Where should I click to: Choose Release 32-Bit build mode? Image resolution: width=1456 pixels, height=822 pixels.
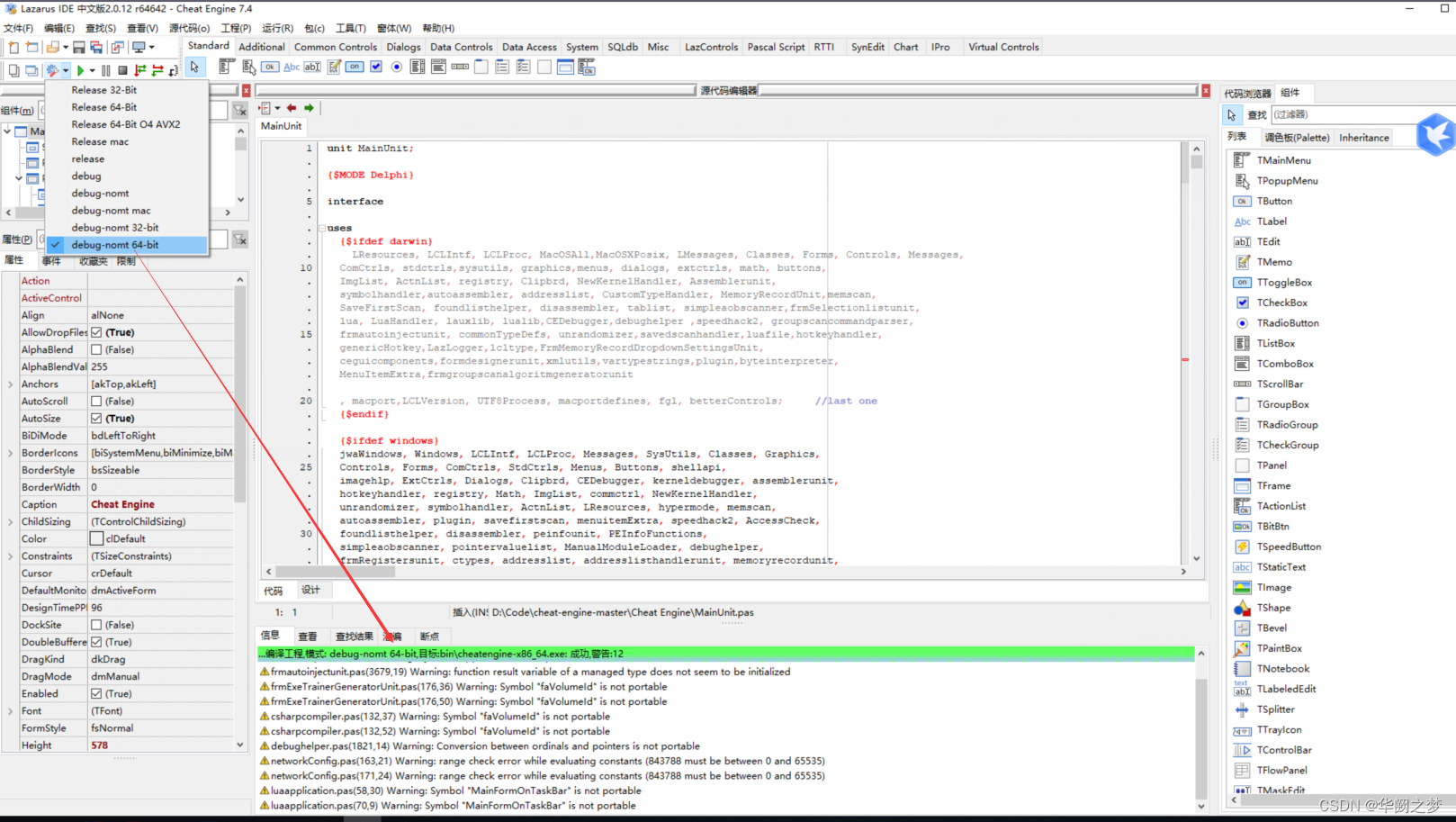click(126, 90)
